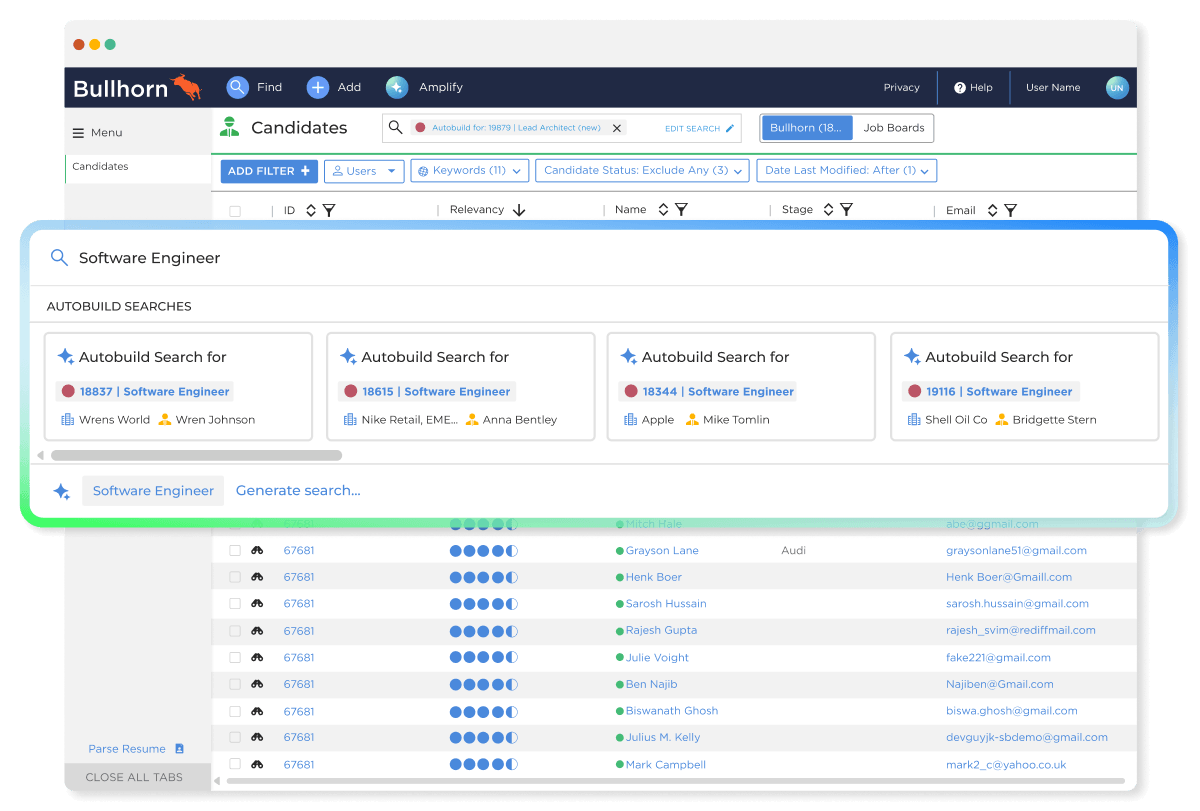Click the ID column filter icon

point(329,210)
